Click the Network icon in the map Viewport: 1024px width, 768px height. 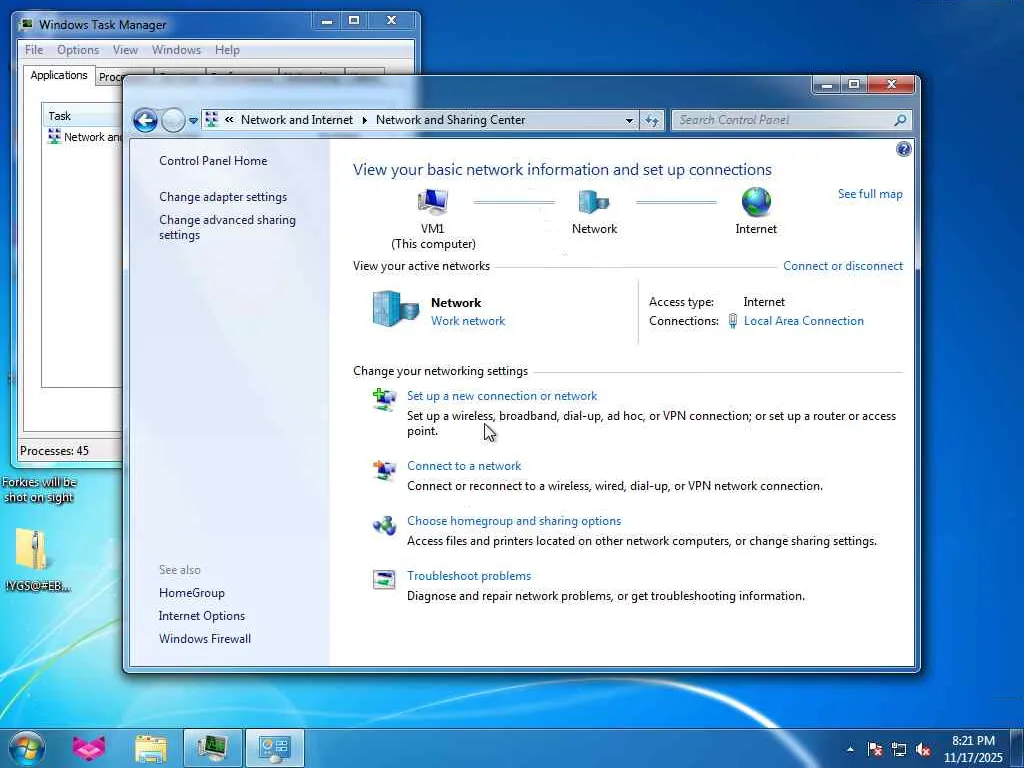594,202
